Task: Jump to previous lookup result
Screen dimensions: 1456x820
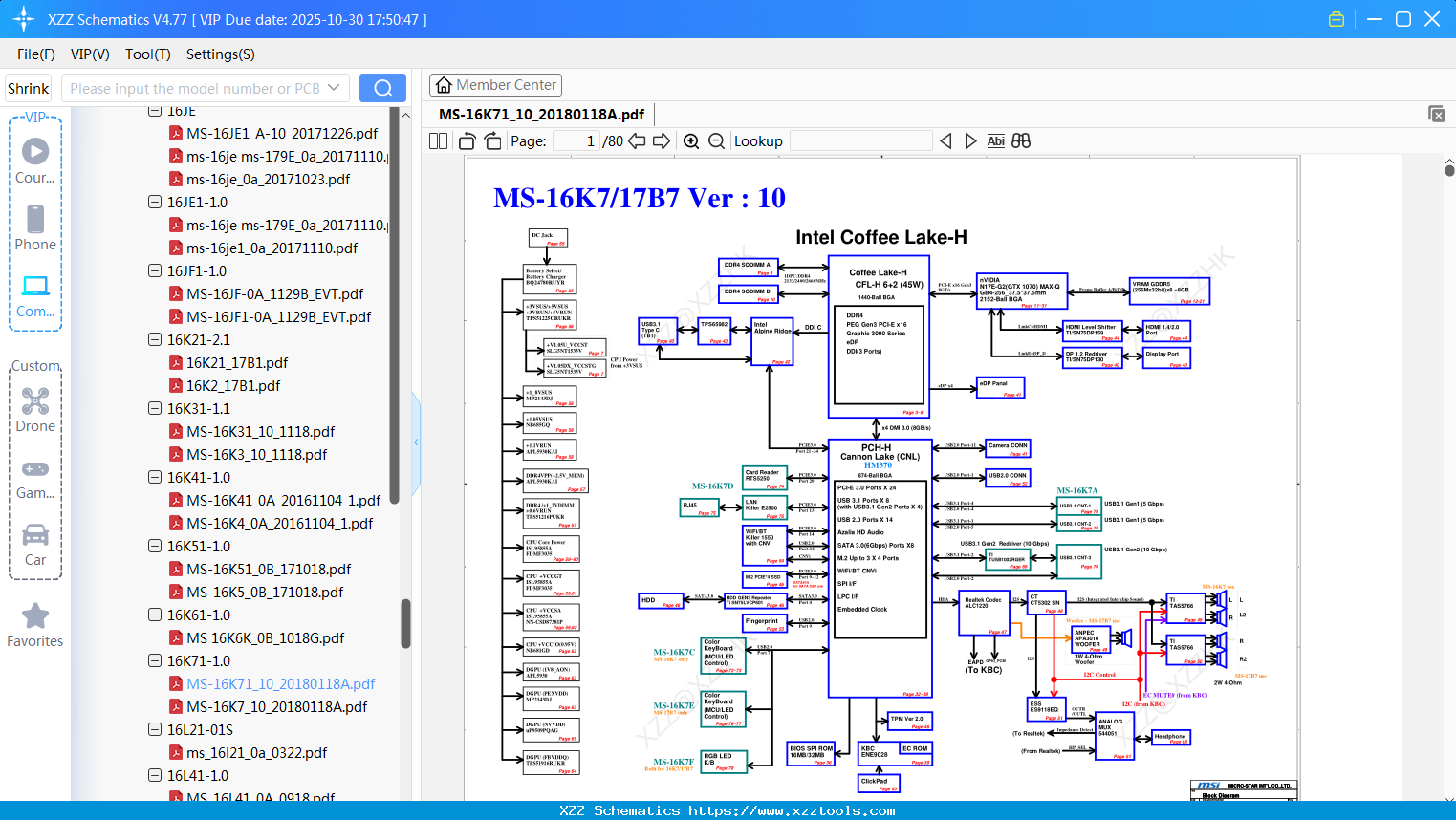Action: pos(945,141)
